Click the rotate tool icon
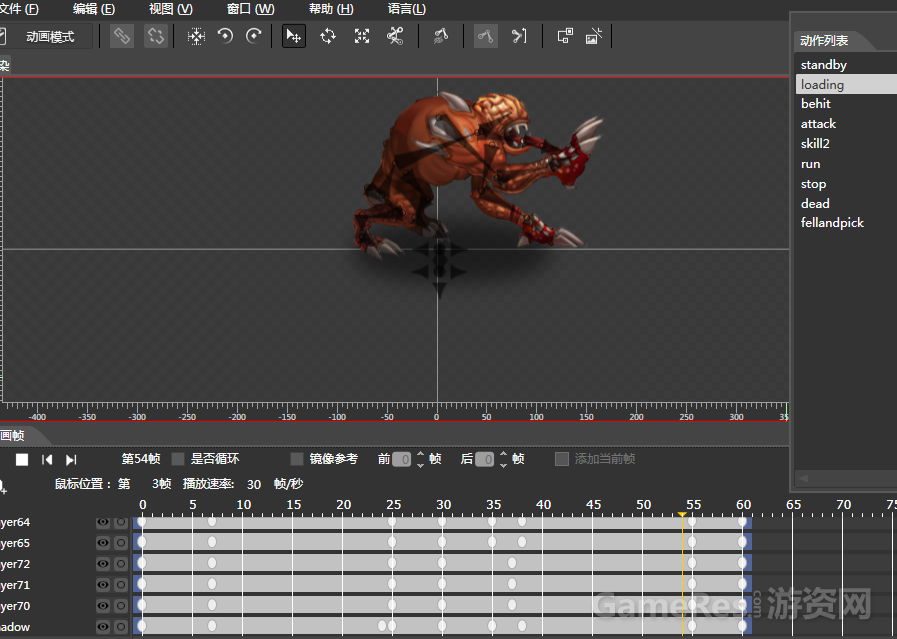 [328, 37]
